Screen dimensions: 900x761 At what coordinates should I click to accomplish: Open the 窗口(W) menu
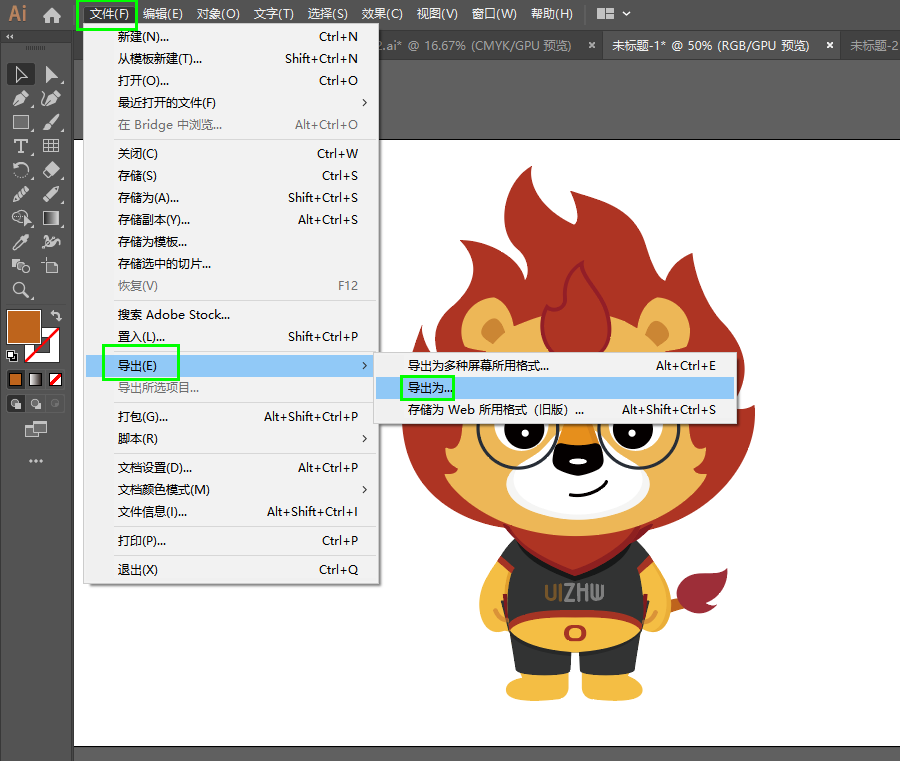[494, 14]
